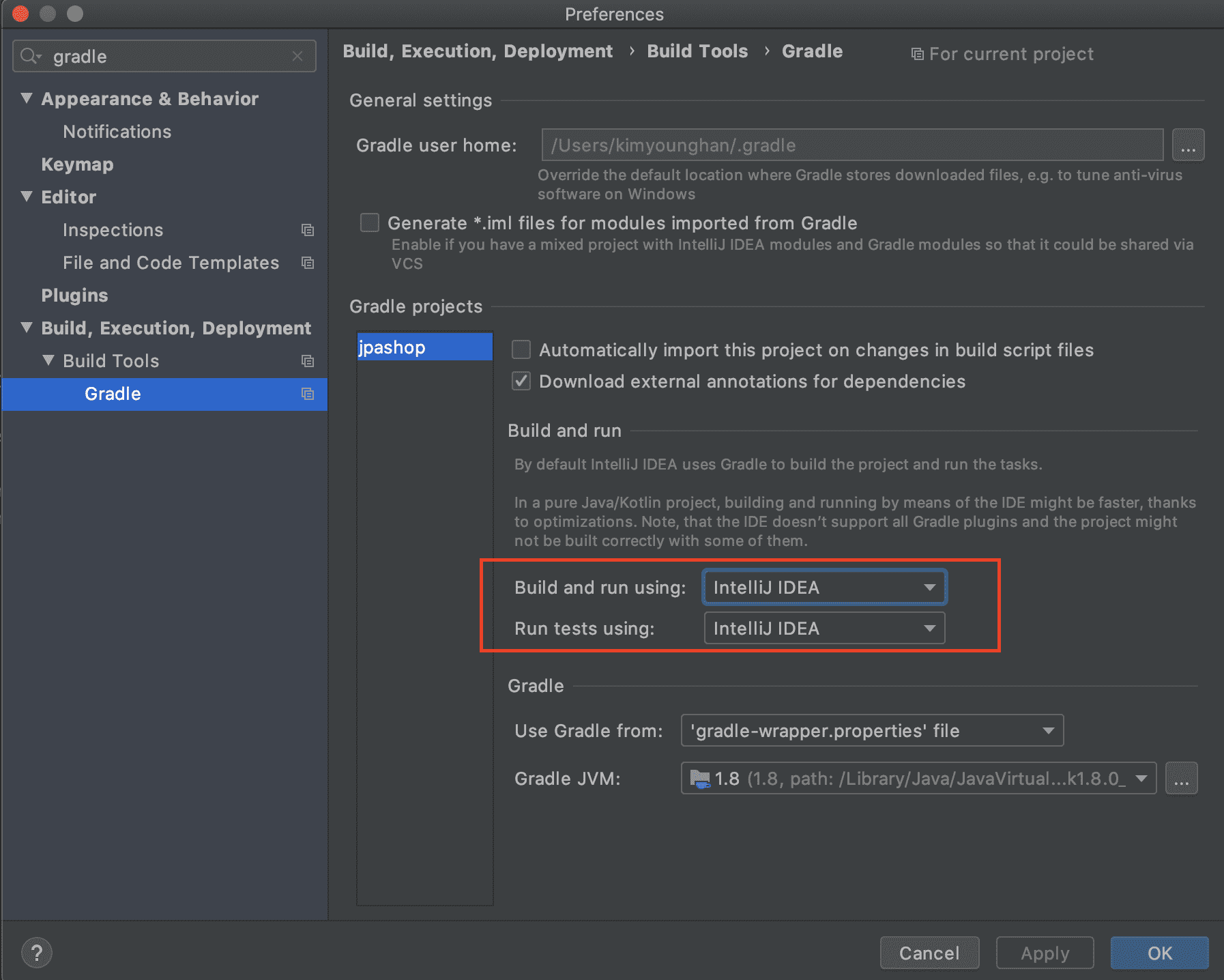Open the Use Gradle from dropdown

click(872, 731)
